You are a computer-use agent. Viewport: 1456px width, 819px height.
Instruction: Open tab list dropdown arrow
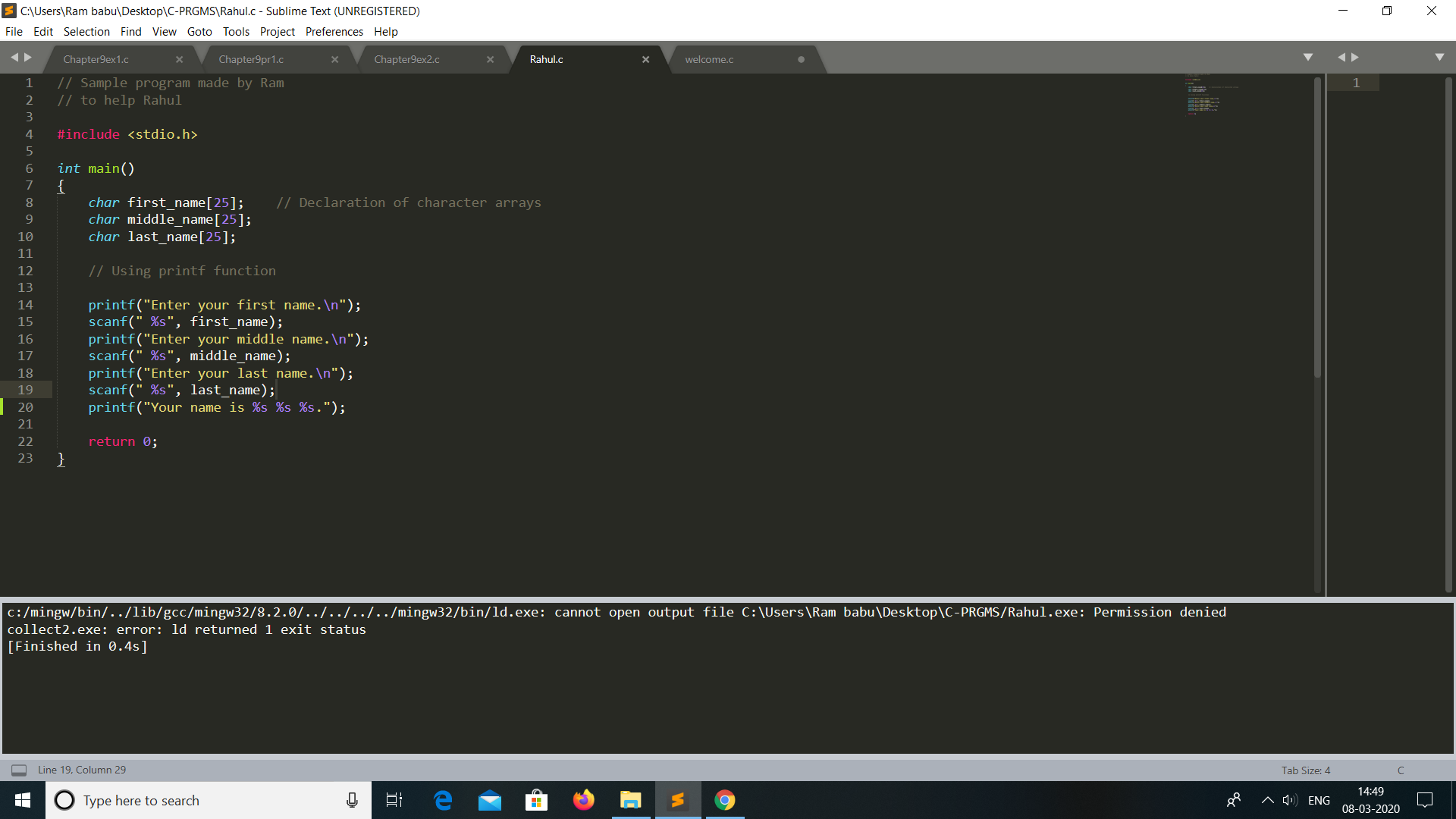click(x=1308, y=57)
